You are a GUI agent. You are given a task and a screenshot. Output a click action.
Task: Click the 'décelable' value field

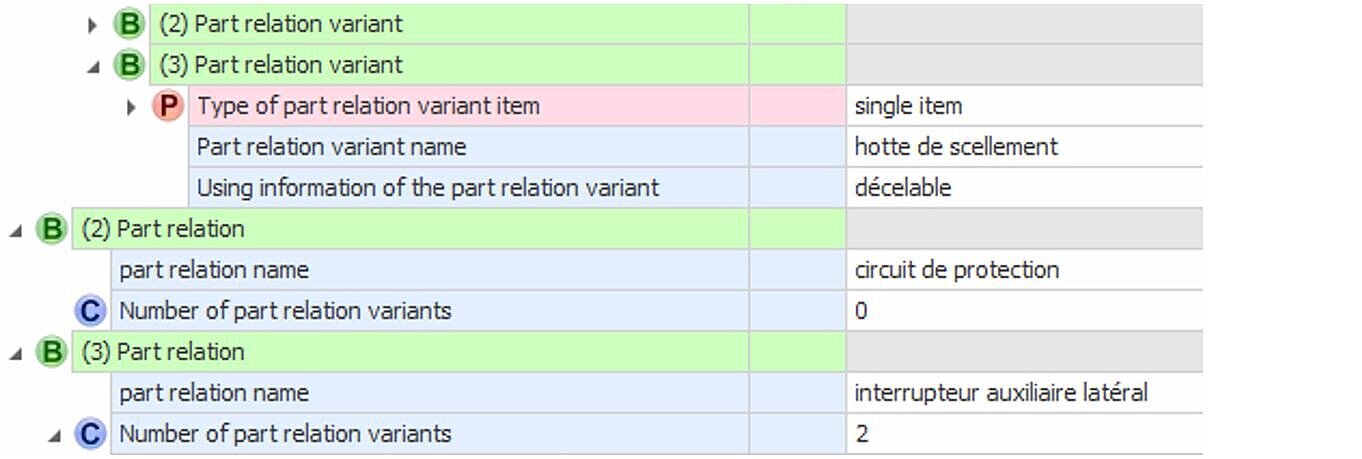coord(1024,188)
